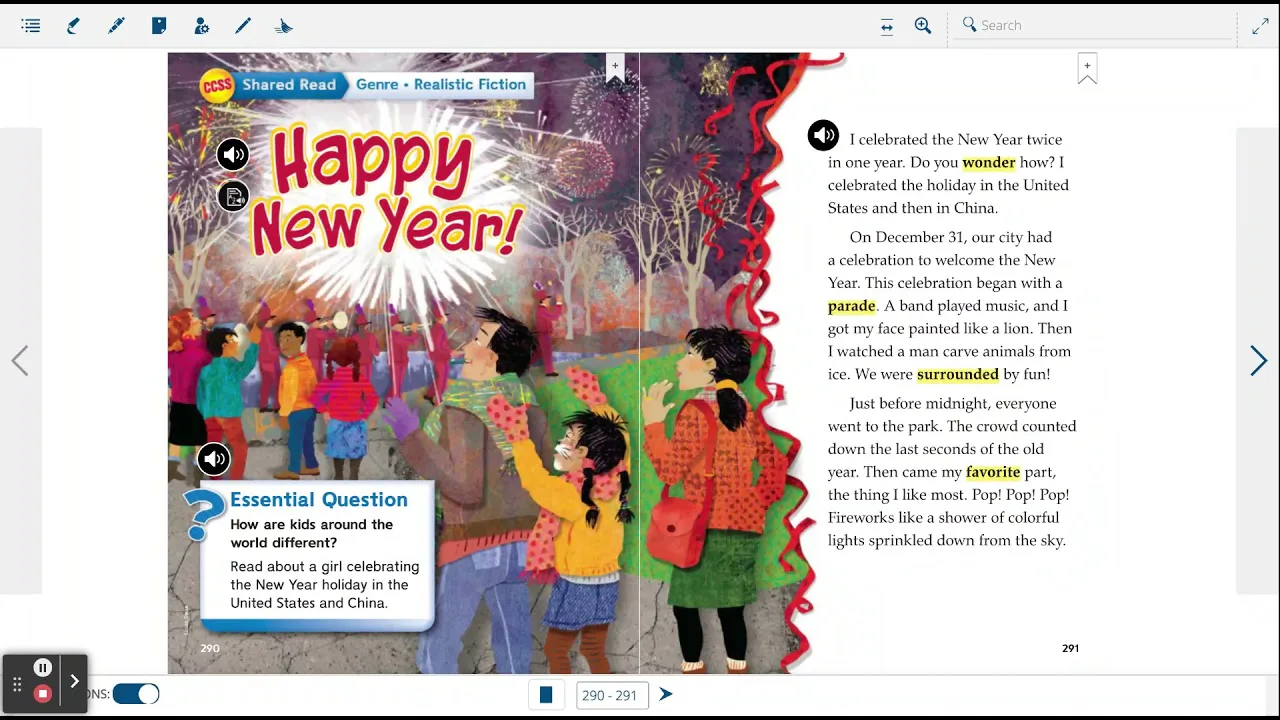Click the plus expander above page 291
The width and height of the screenshot is (1280, 720).
[1087, 65]
